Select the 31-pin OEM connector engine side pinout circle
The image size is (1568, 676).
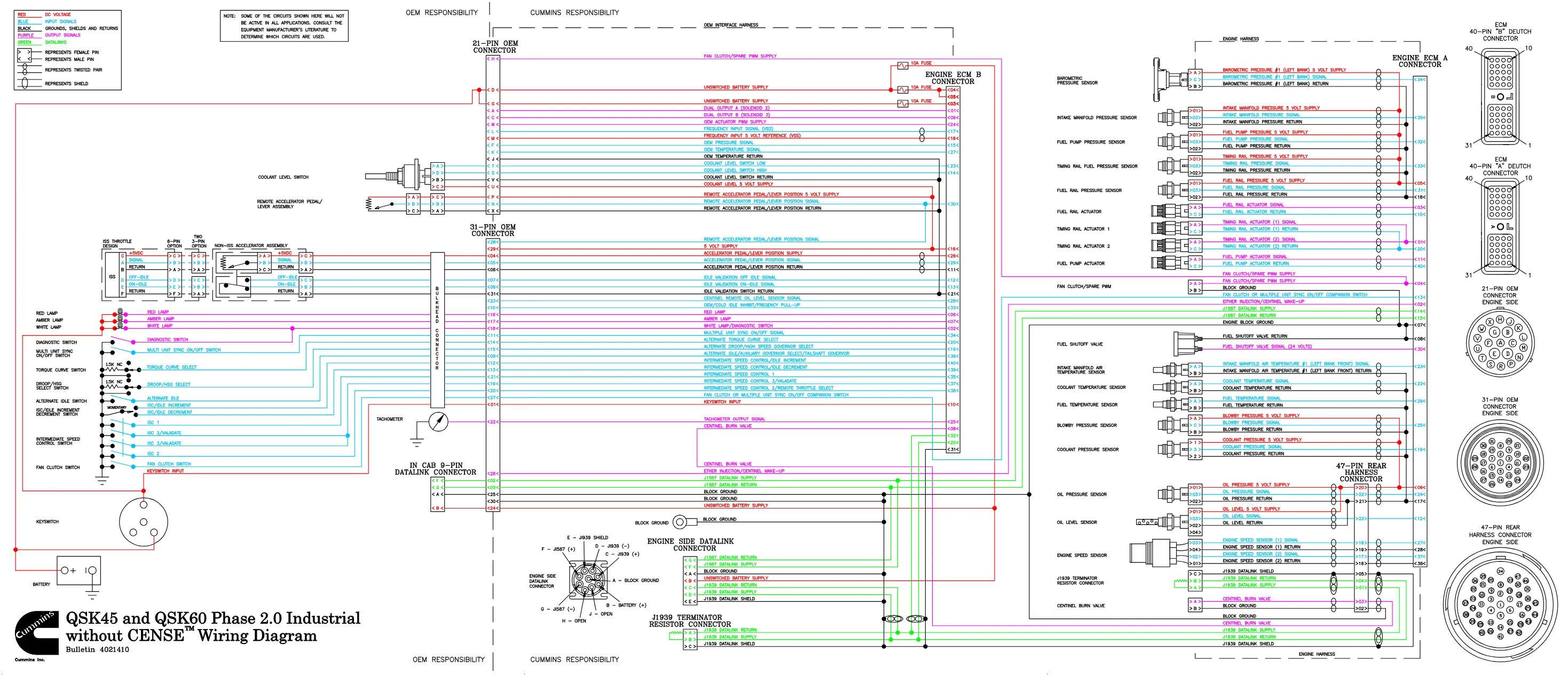pyautogui.click(x=1500, y=462)
